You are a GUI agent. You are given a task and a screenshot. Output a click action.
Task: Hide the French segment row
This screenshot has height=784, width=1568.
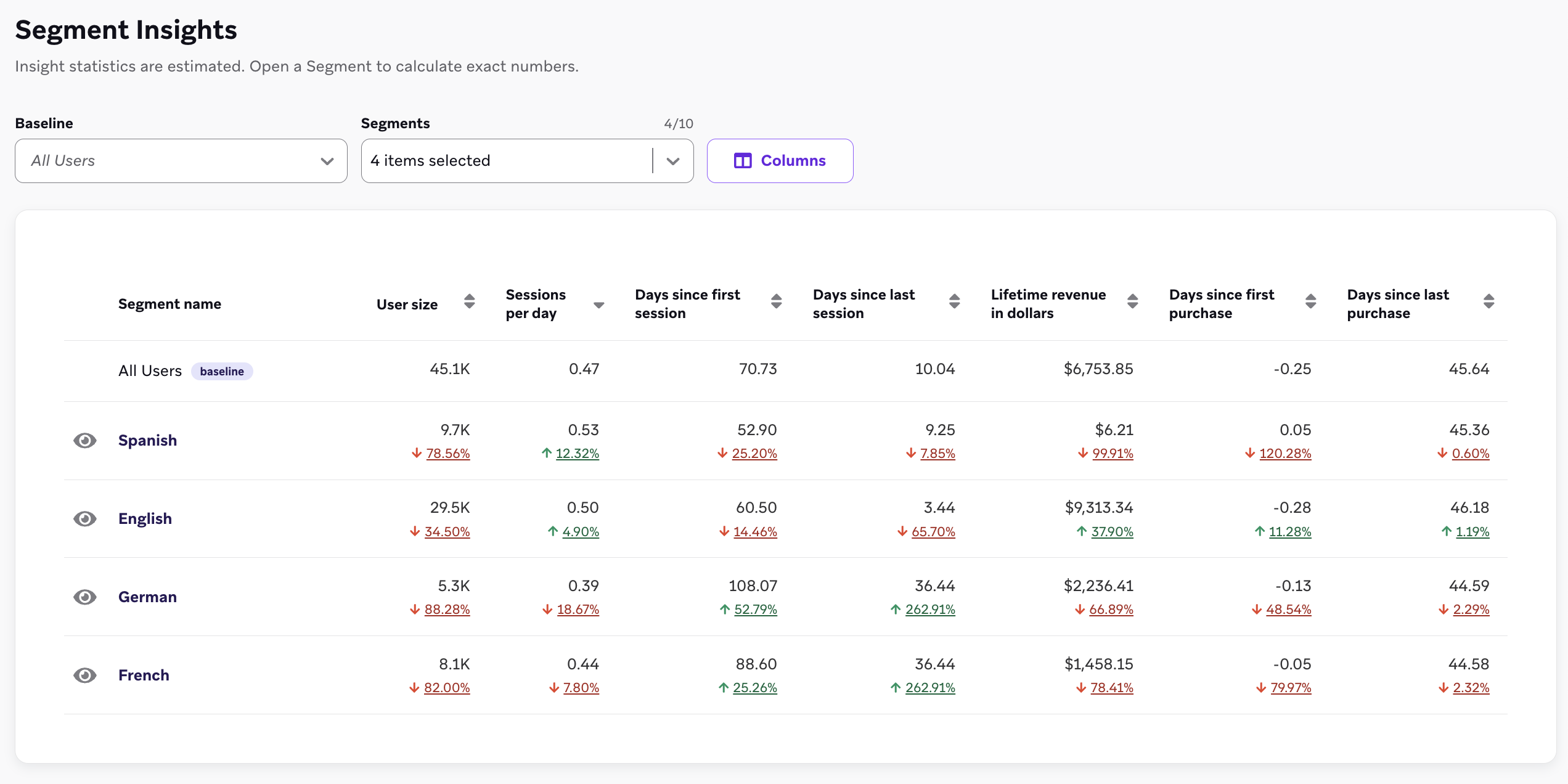[x=85, y=676]
